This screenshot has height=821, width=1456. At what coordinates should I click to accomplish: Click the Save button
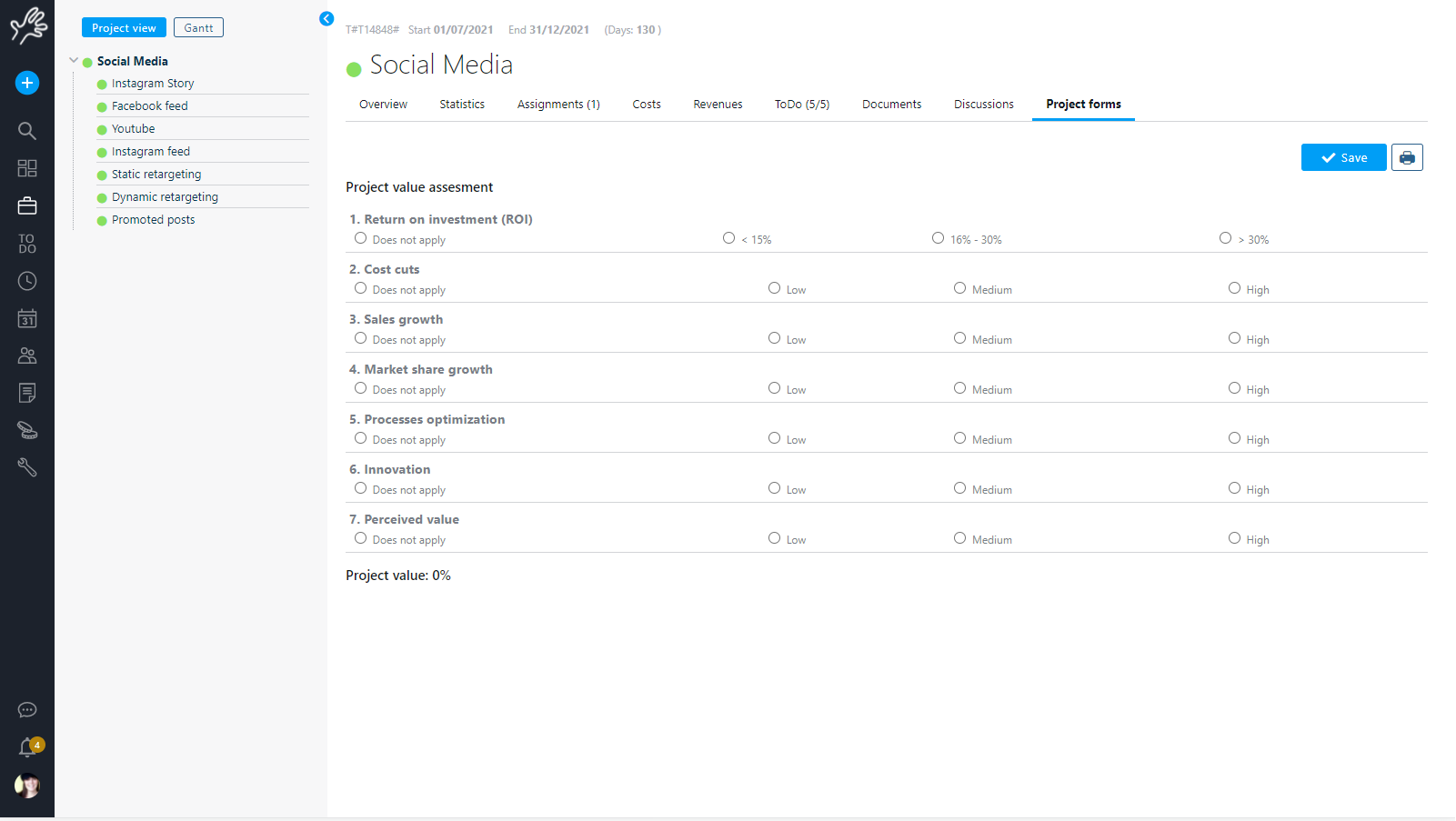click(1343, 157)
